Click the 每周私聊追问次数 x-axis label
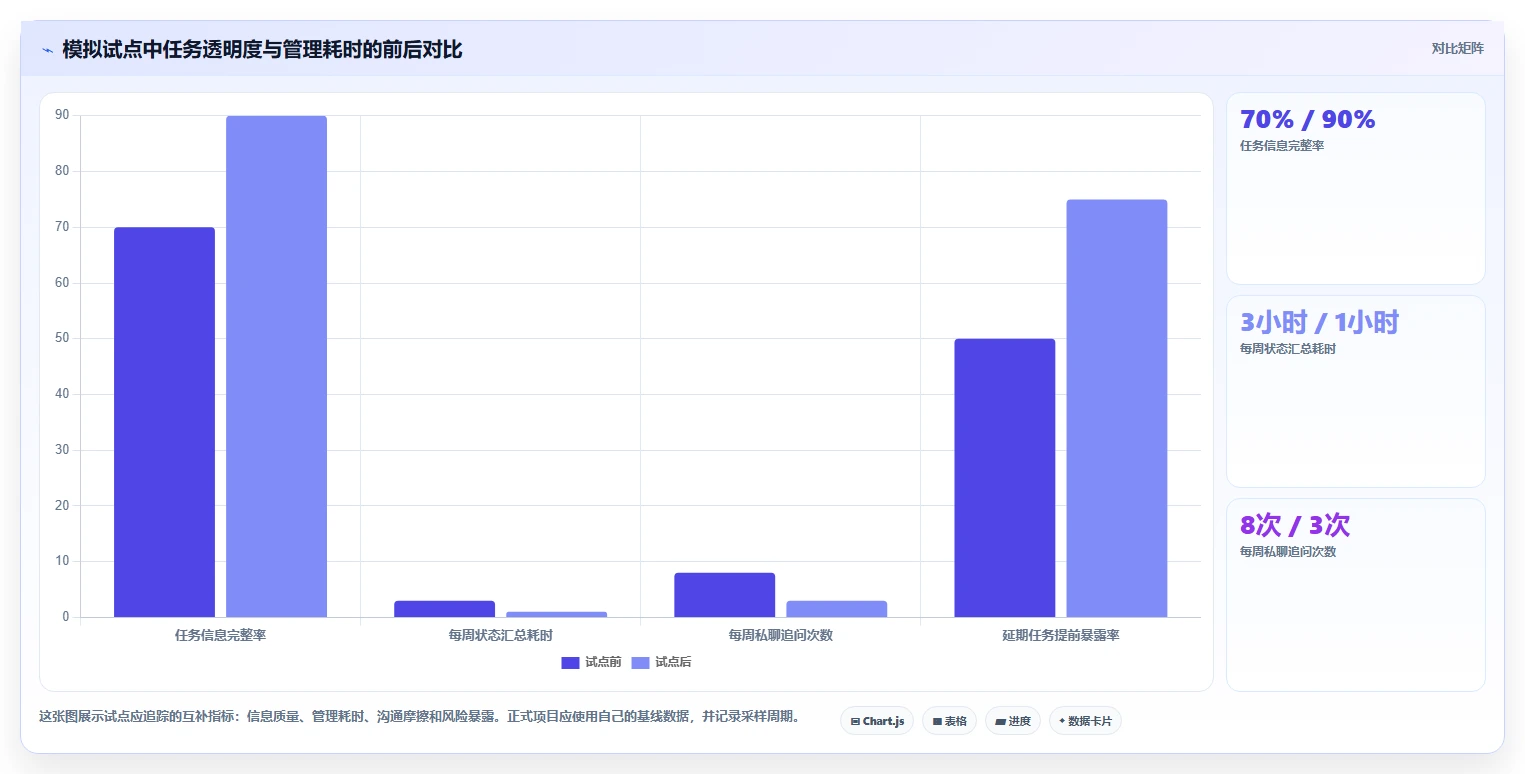This screenshot has width=1525, height=774. click(780, 635)
